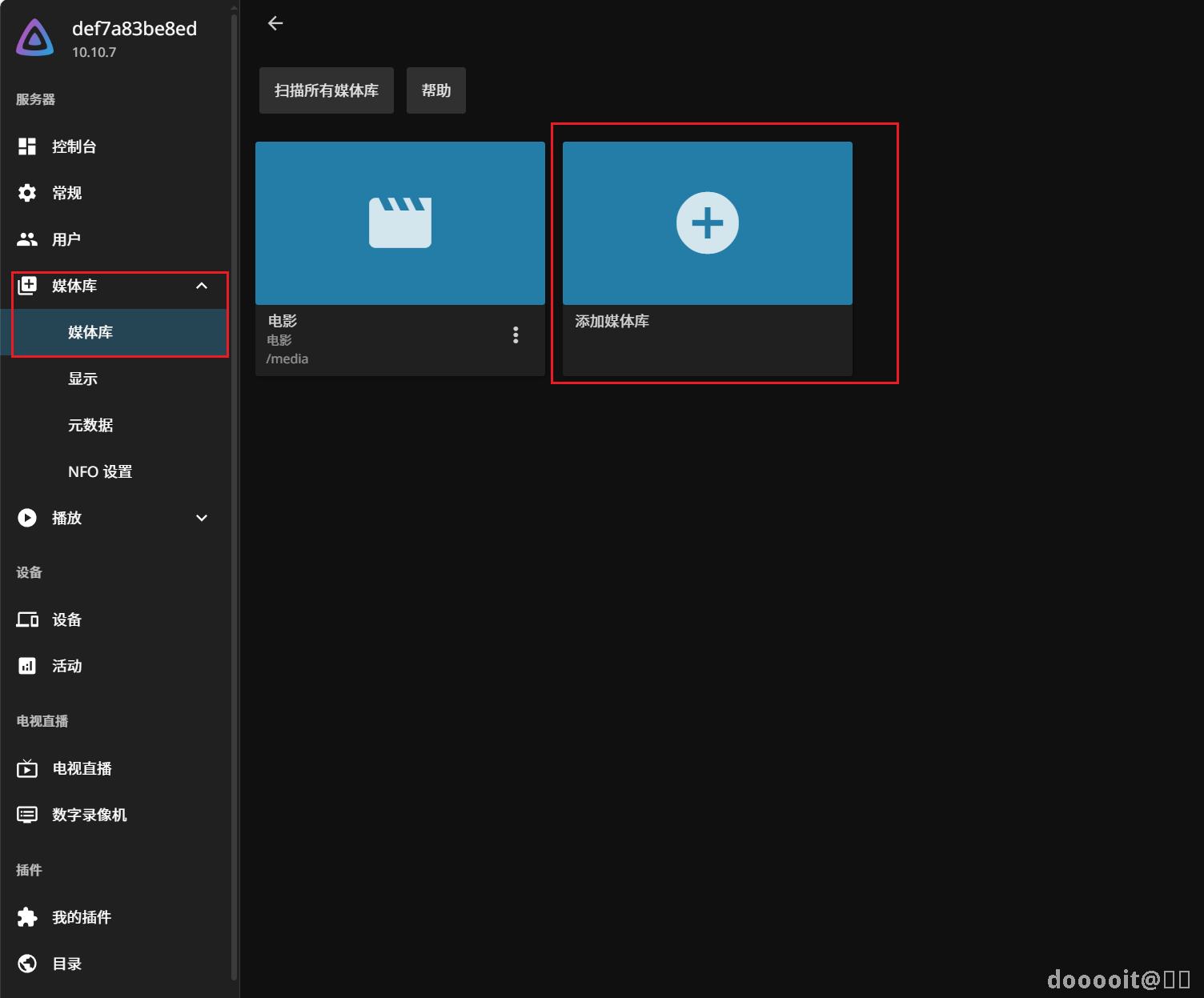Click the 帮助 button

pyautogui.click(x=436, y=90)
